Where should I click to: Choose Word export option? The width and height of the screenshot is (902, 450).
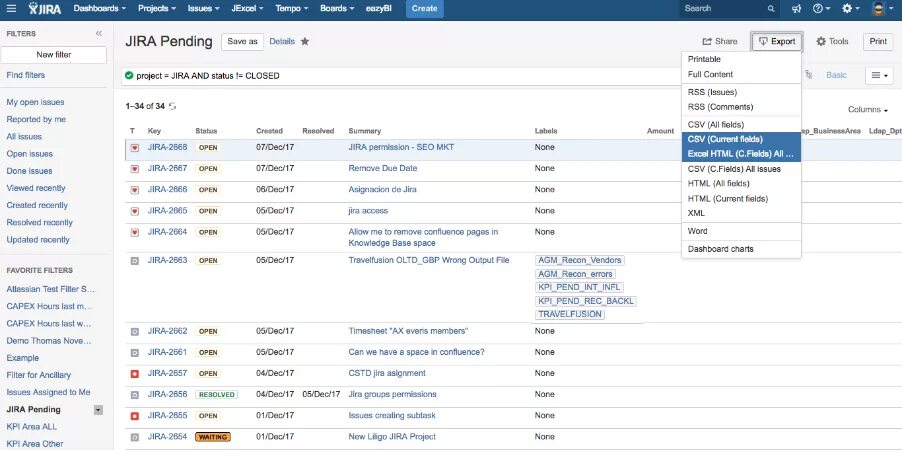coord(741,231)
